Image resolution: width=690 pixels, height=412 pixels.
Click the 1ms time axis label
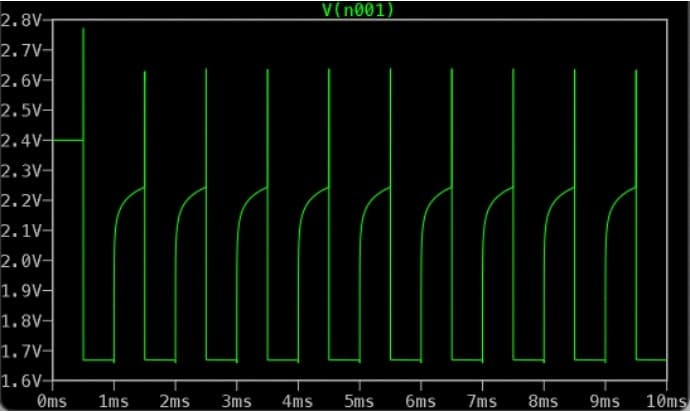[113, 399]
